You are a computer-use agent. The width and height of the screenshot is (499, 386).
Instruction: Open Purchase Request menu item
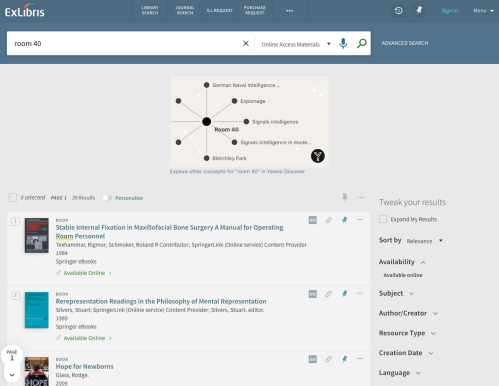click(255, 10)
